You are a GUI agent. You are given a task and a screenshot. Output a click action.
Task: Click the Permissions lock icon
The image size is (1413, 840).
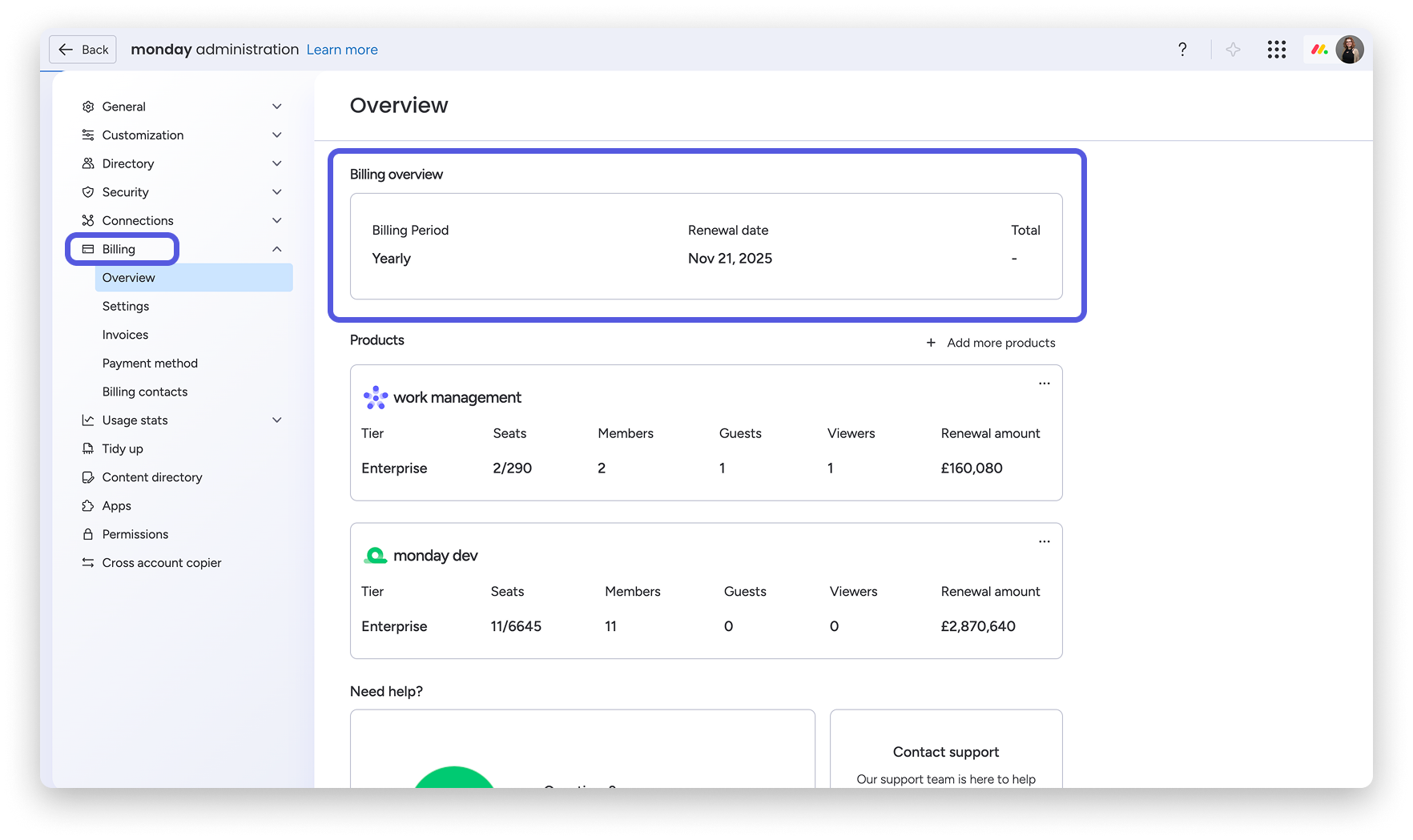click(88, 534)
